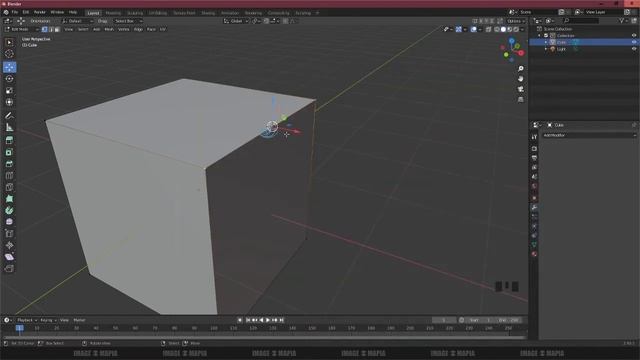Select the Knife tool
Viewport: 640px width, 360px height.
(9, 187)
